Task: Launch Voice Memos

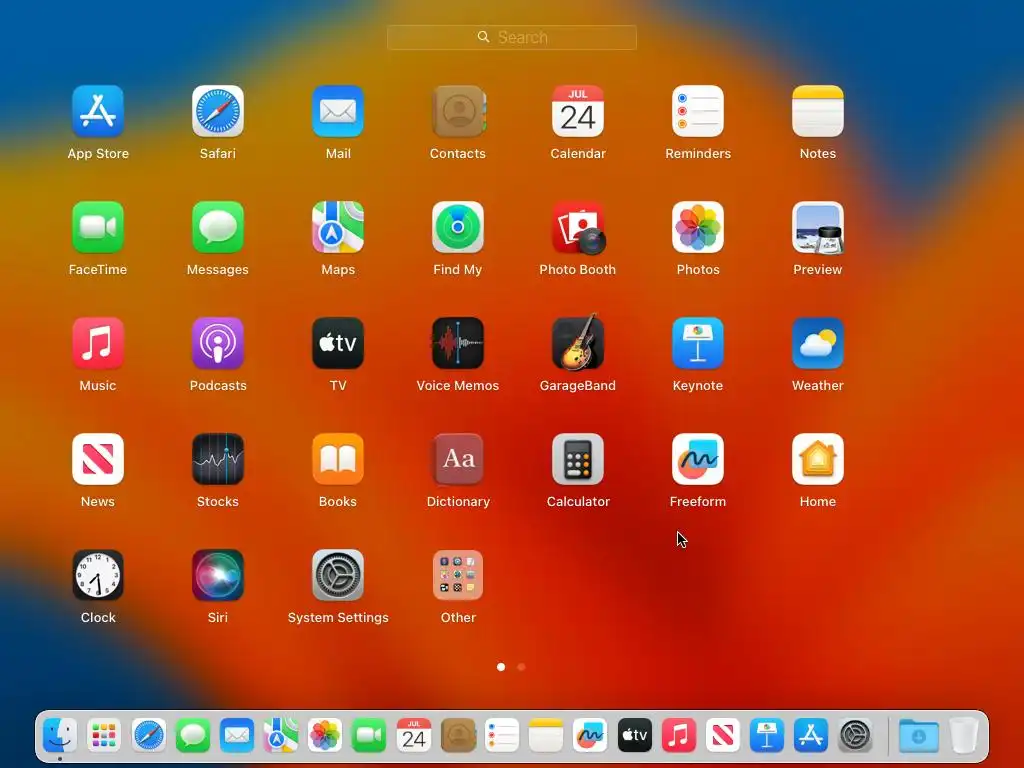Action: click(x=458, y=343)
